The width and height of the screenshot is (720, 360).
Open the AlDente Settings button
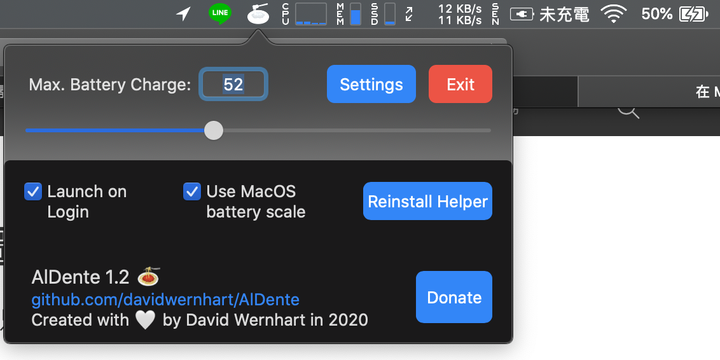[x=371, y=84]
